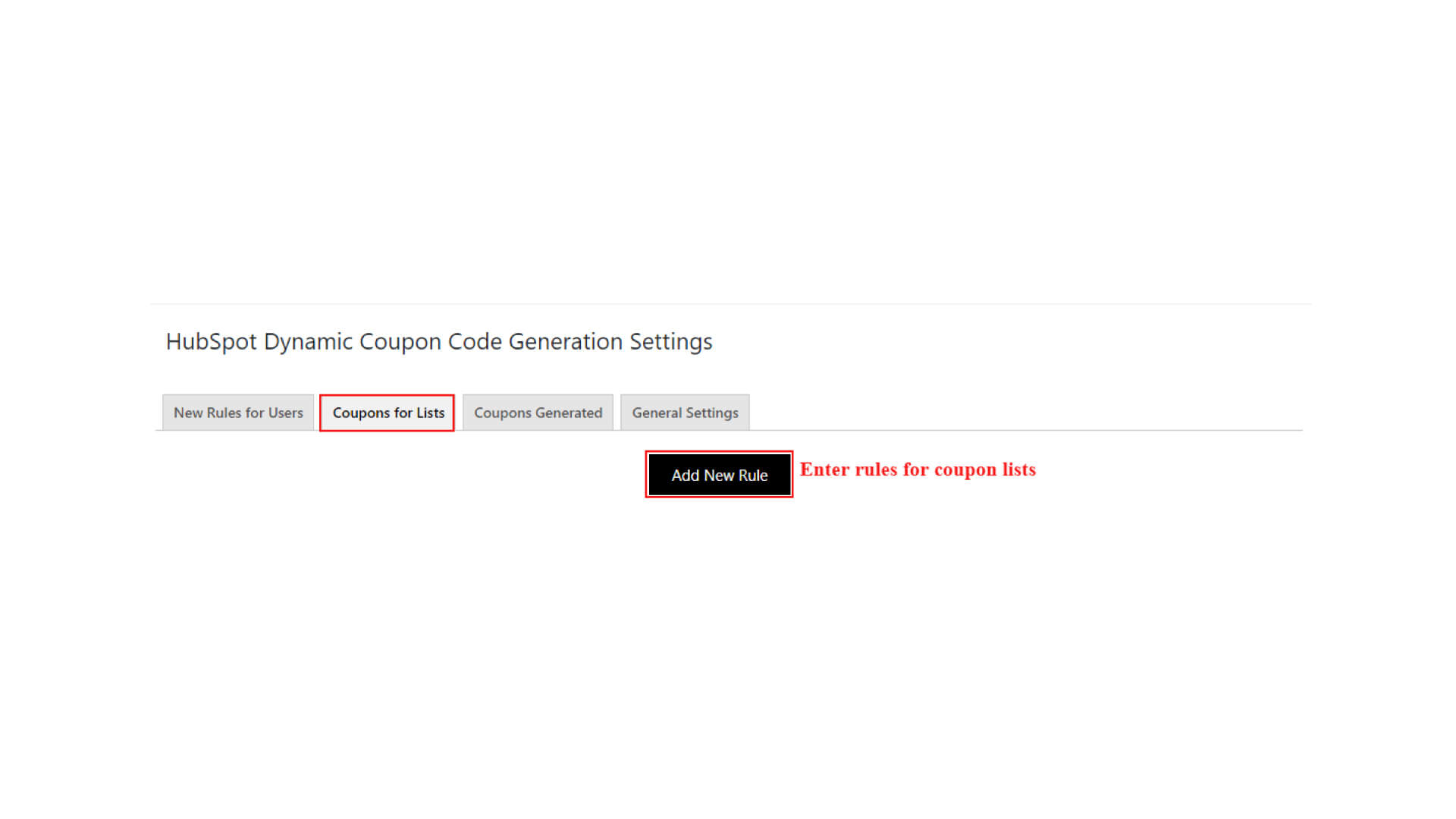Select the last tab, General Settings
Viewport: 1456px width, 819px height.
click(685, 413)
